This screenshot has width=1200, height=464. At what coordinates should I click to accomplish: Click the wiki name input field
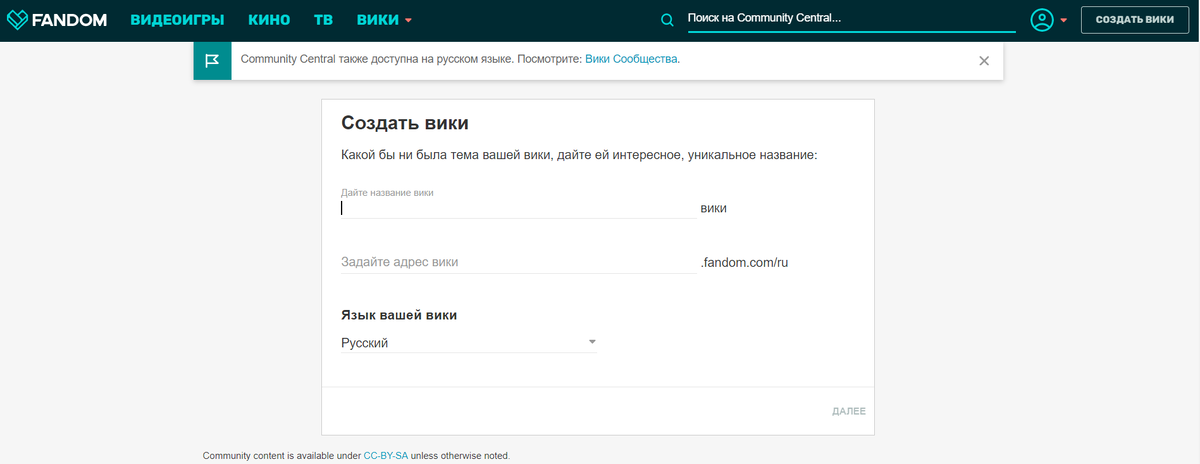click(518, 208)
